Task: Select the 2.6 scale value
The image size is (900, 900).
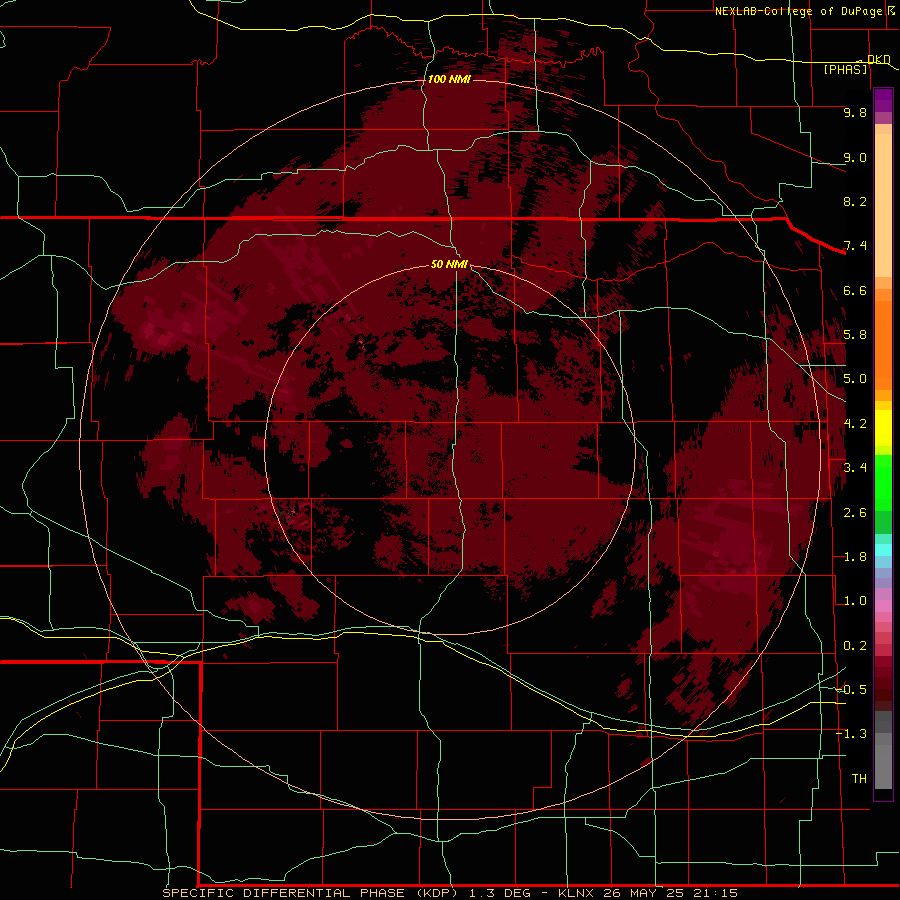Action: pyautogui.click(x=855, y=513)
